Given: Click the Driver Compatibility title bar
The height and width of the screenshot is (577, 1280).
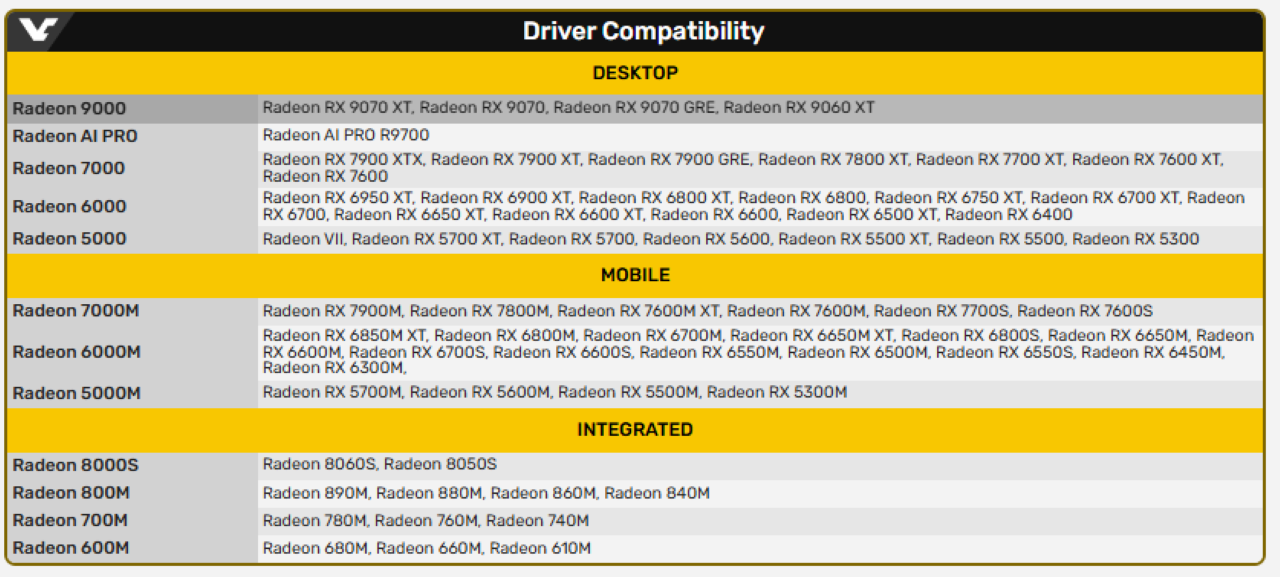Looking at the screenshot, I should pyautogui.click(x=640, y=31).
